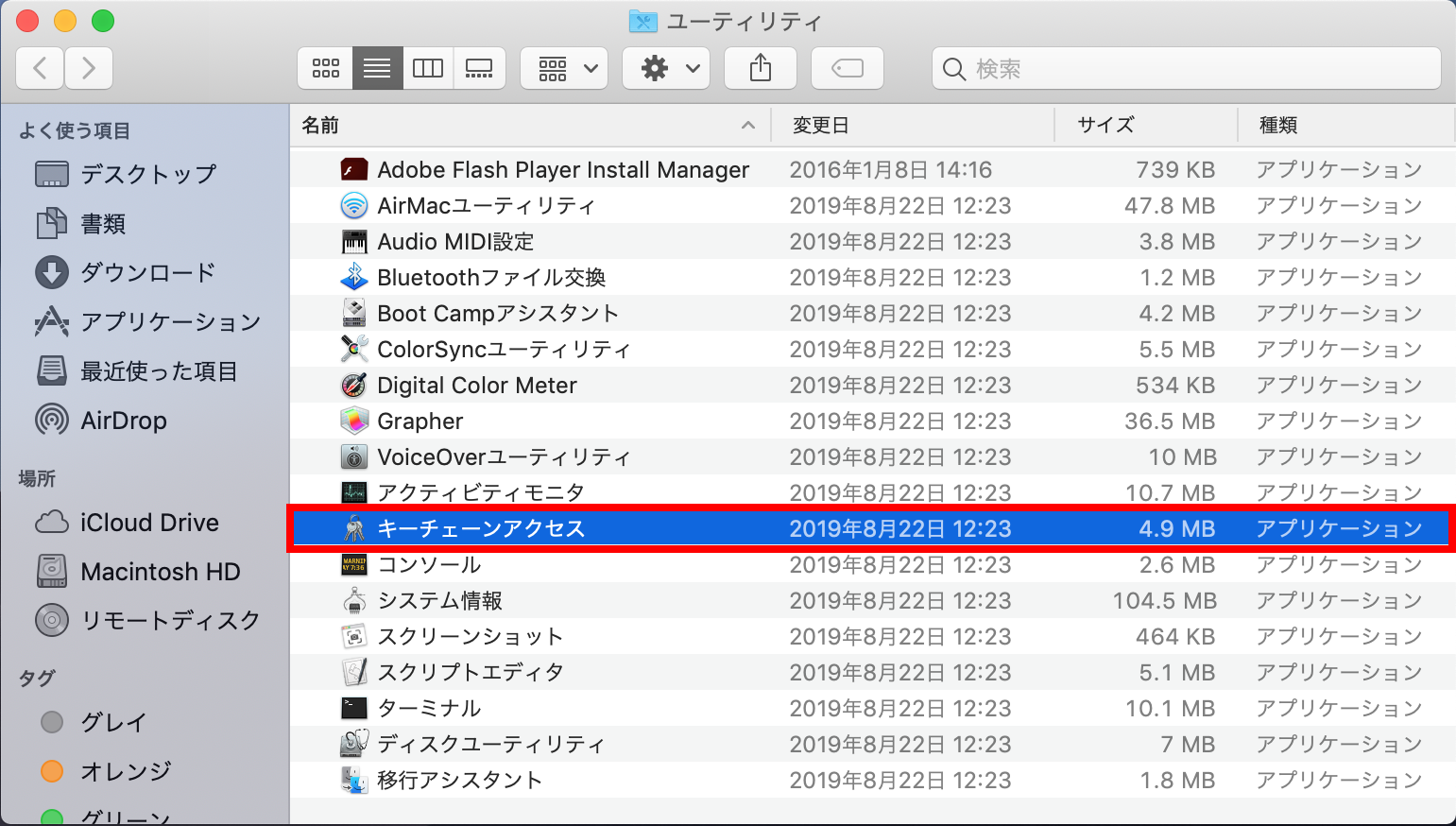The image size is (1456, 826).
Task: Open the gear action menu
Action: pyautogui.click(x=666, y=68)
